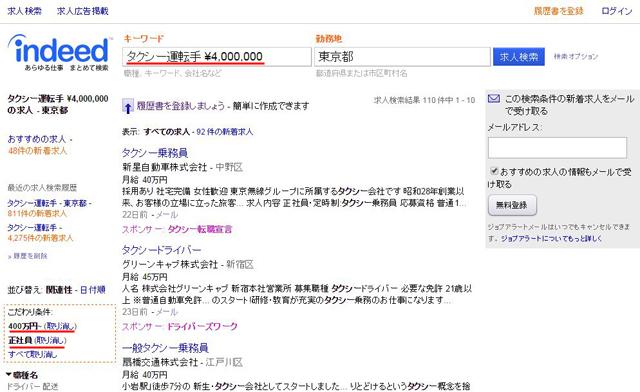Click 月給 45万円 salary text

point(144,277)
